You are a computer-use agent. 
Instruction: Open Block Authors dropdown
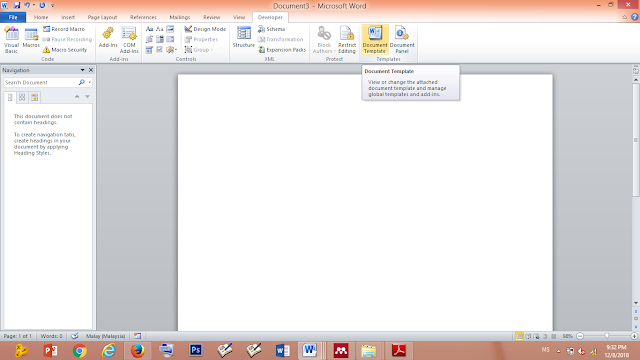pyautogui.click(x=324, y=40)
